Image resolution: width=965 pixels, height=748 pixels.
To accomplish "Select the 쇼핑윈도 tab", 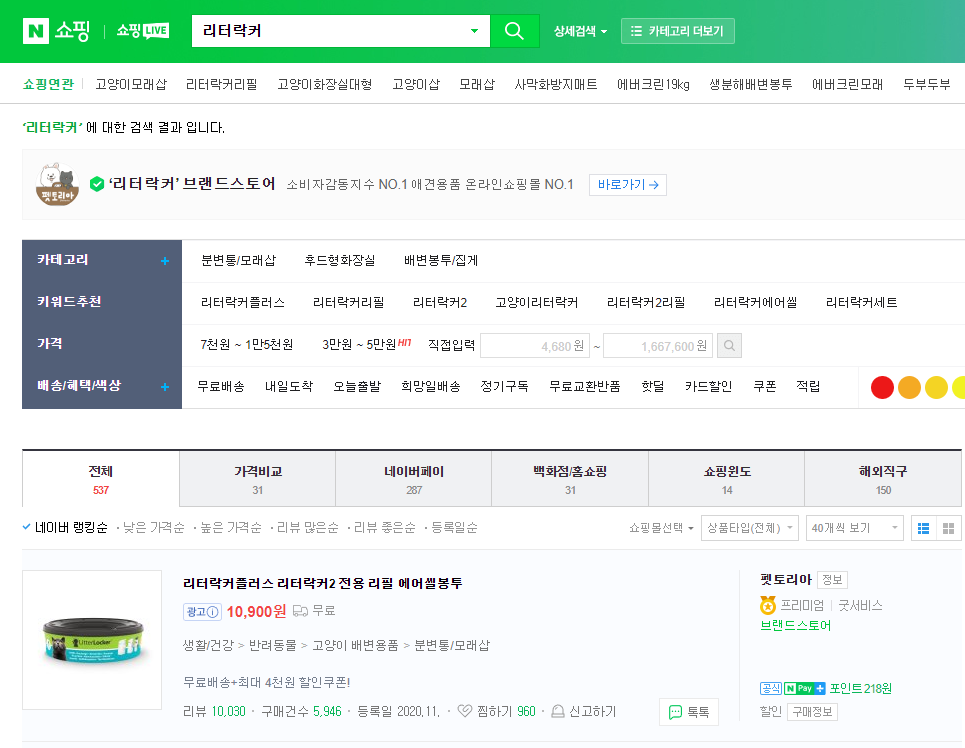I will [727, 479].
